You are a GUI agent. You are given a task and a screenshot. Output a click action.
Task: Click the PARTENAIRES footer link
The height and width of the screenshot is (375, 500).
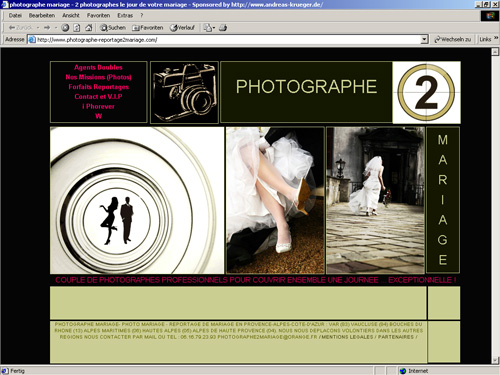coord(396,337)
